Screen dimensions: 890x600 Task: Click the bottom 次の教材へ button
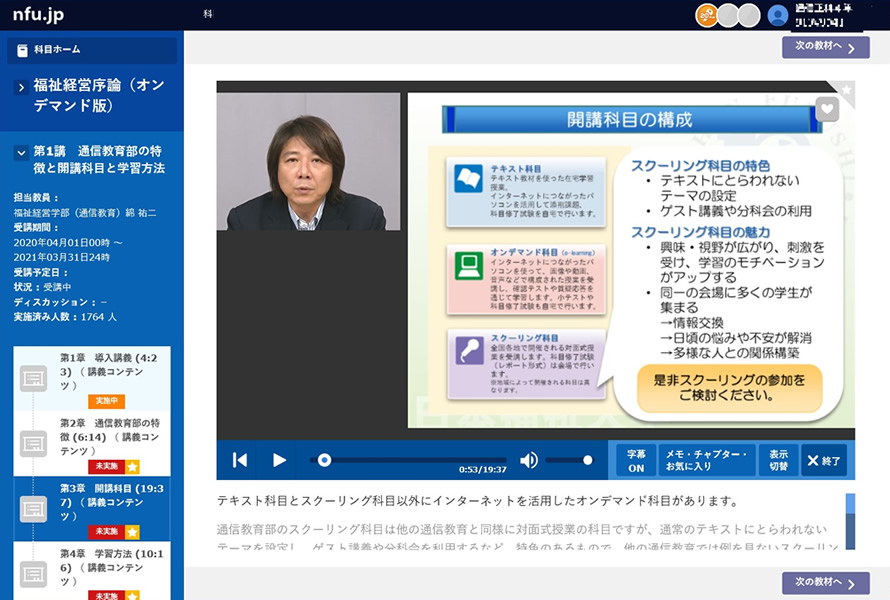tap(825, 582)
